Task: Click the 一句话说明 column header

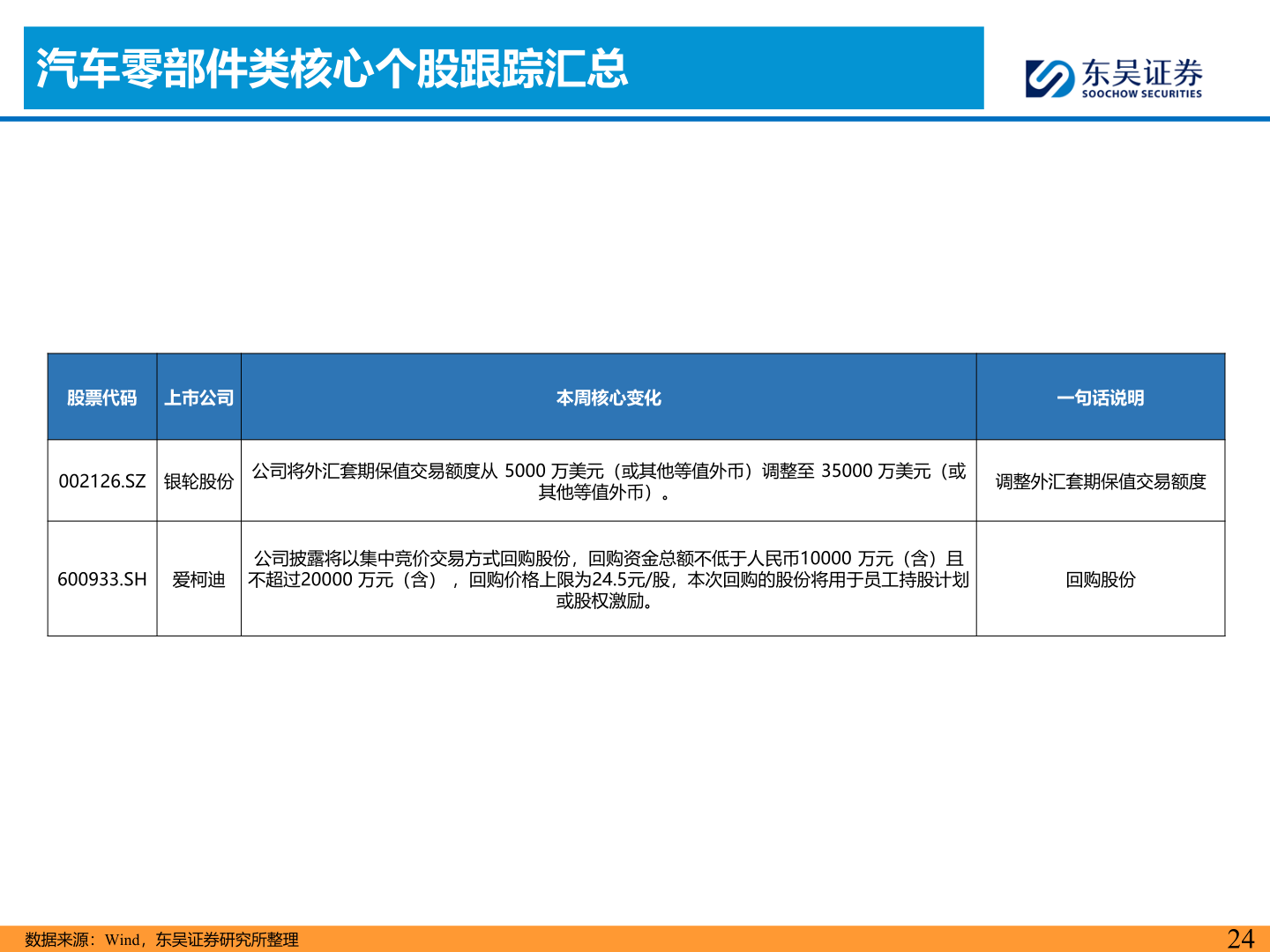Action: 1101,398
